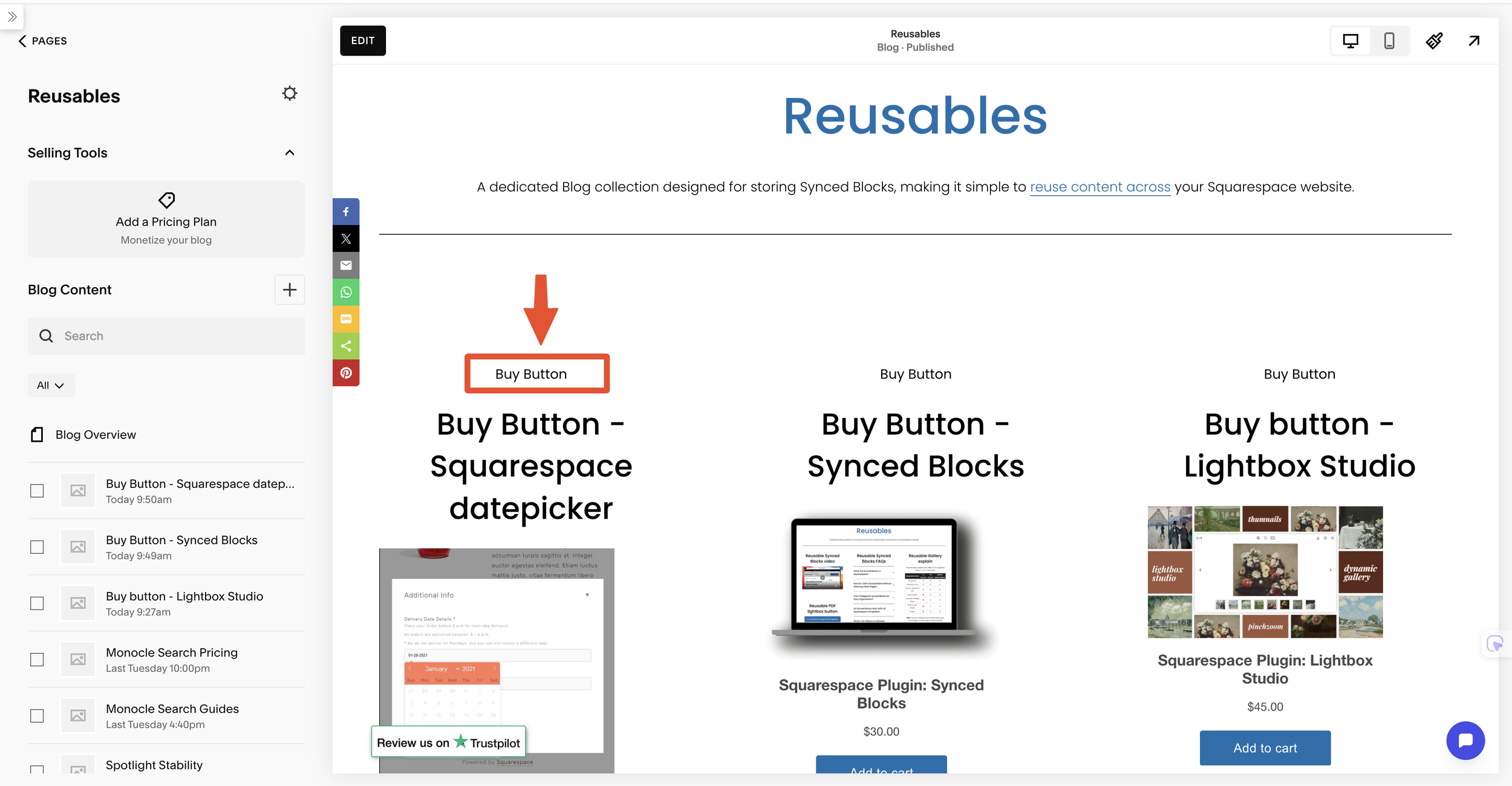
Task: Select checkbox for Monocle Search Pricing
Action: click(37, 660)
